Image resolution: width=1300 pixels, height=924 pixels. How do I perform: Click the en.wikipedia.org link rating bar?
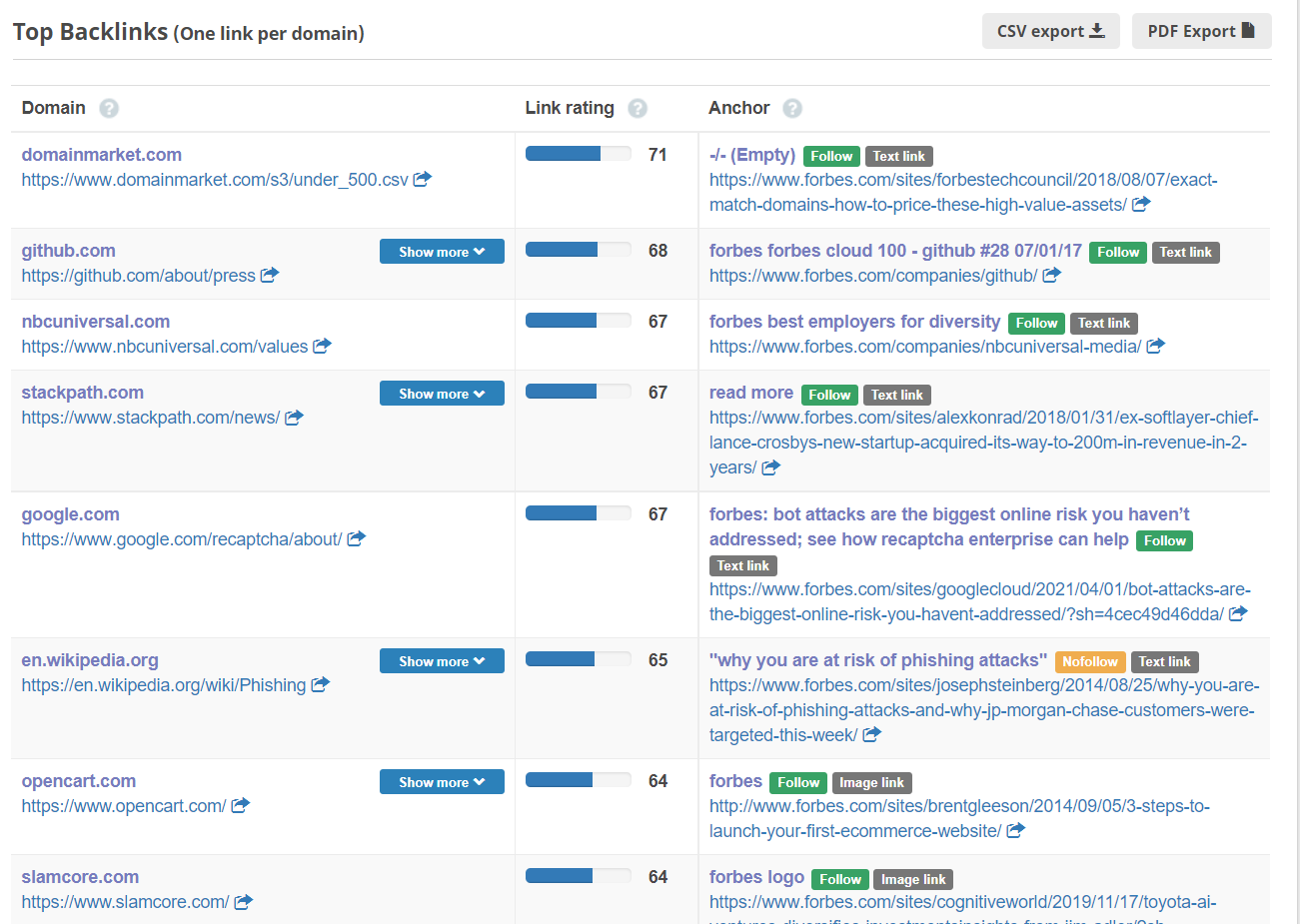point(579,659)
